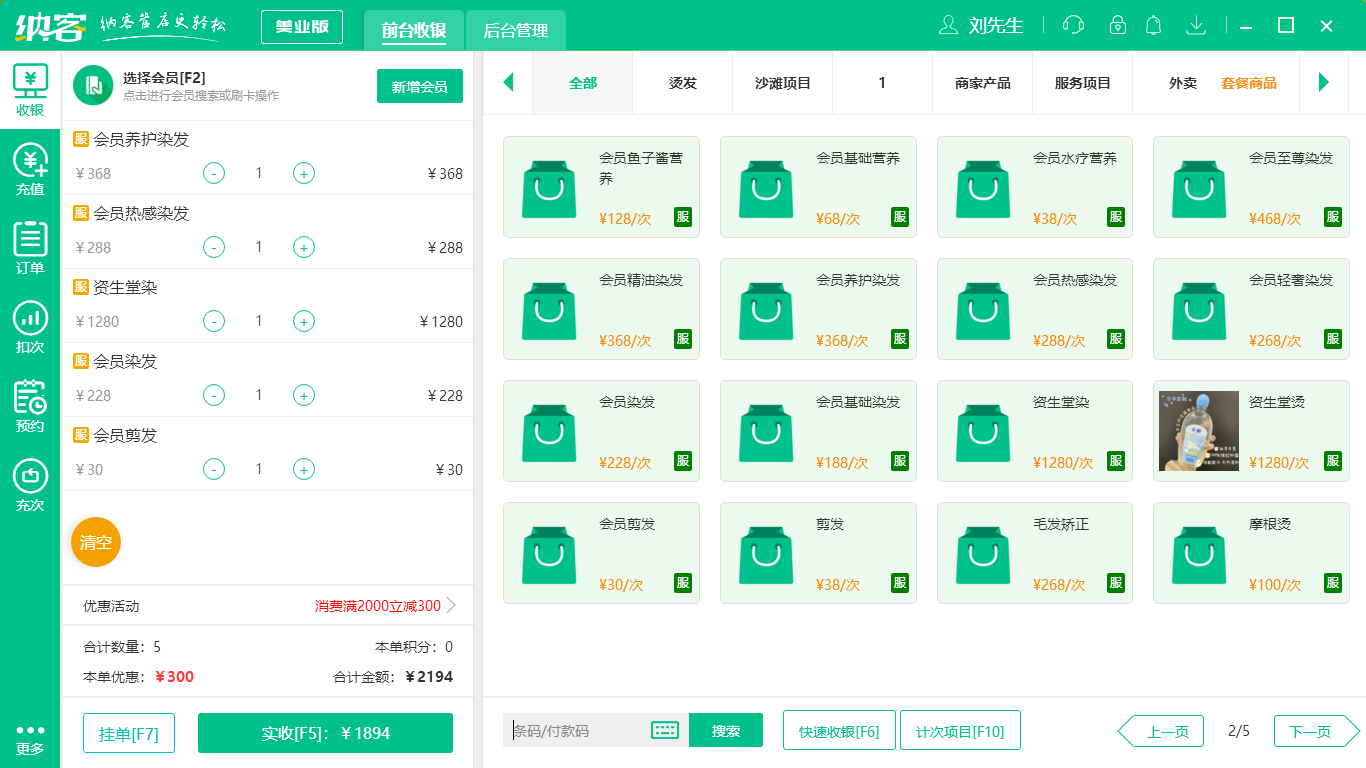Increase quantity of 会员剪发 with plus stepper
The image size is (1366, 768).
point(303,468)
